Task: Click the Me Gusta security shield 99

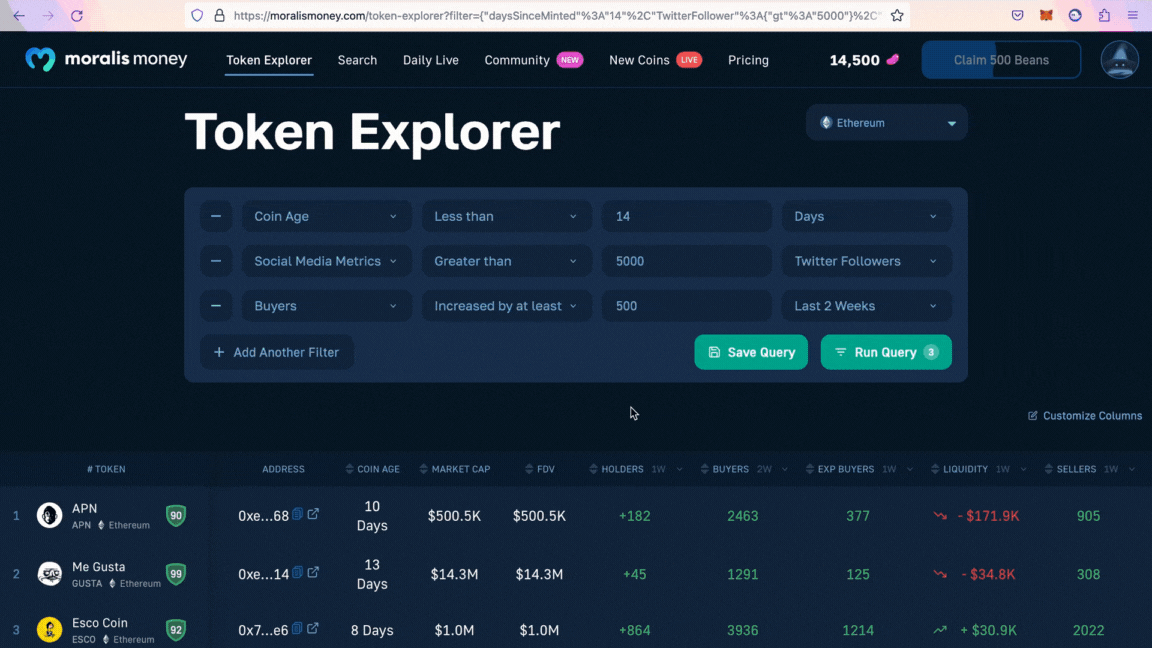Action: pos(176,574)
